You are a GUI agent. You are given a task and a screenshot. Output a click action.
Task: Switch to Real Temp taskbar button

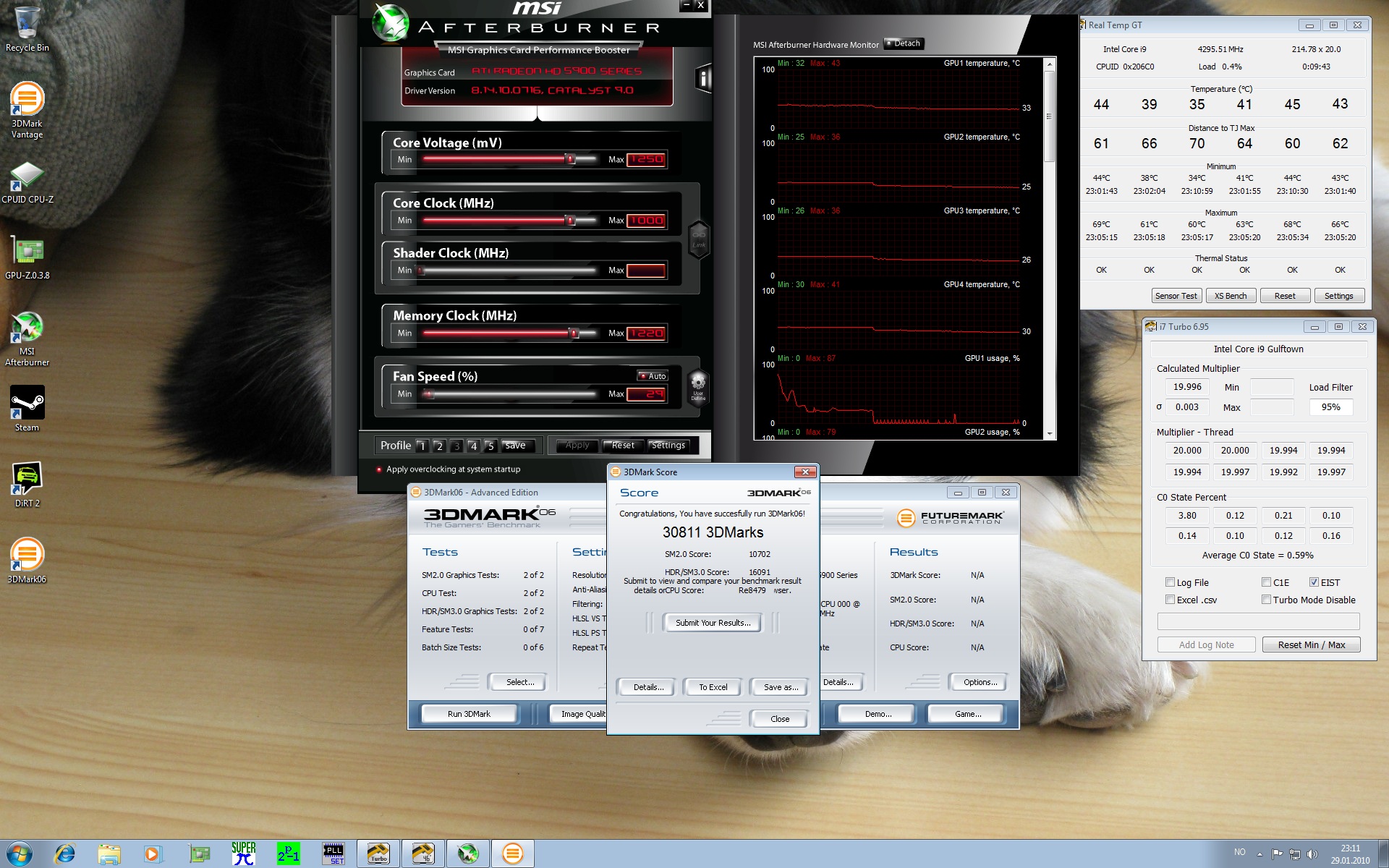click(423, 854)
